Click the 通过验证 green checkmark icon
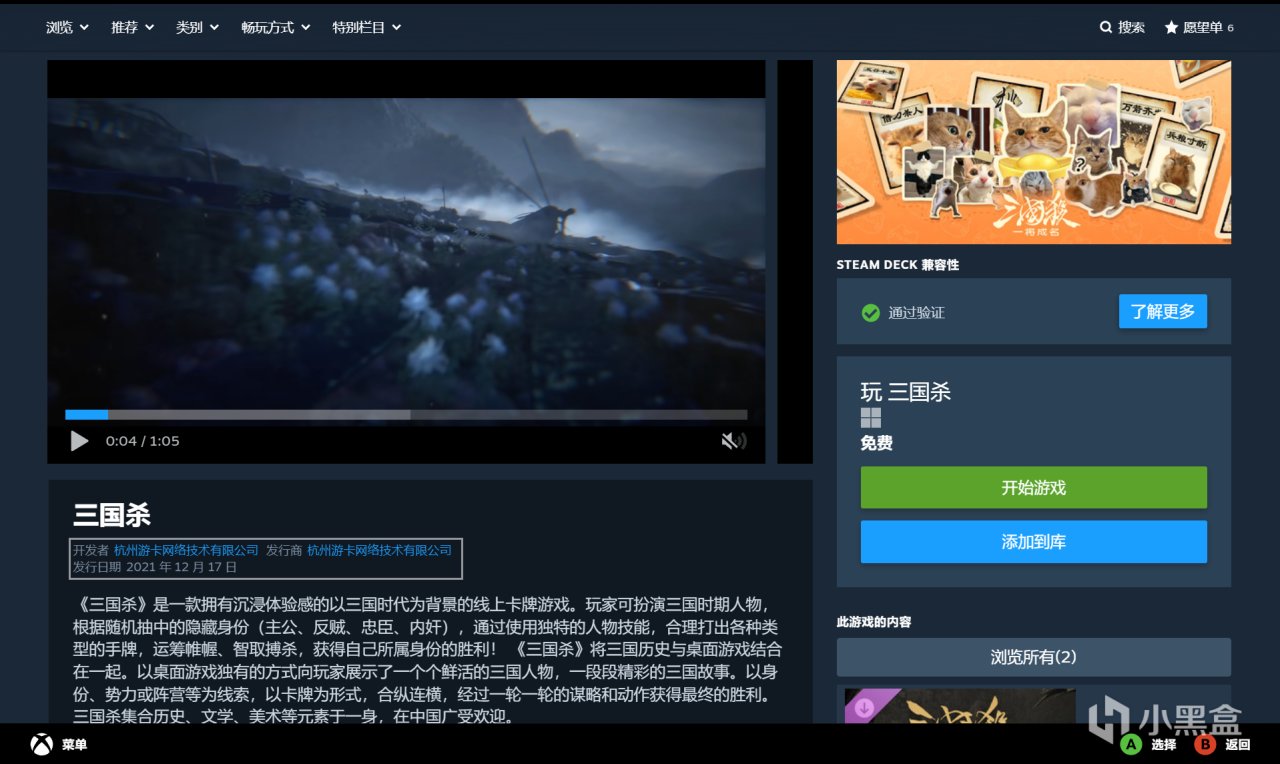 tap(871, 313)
